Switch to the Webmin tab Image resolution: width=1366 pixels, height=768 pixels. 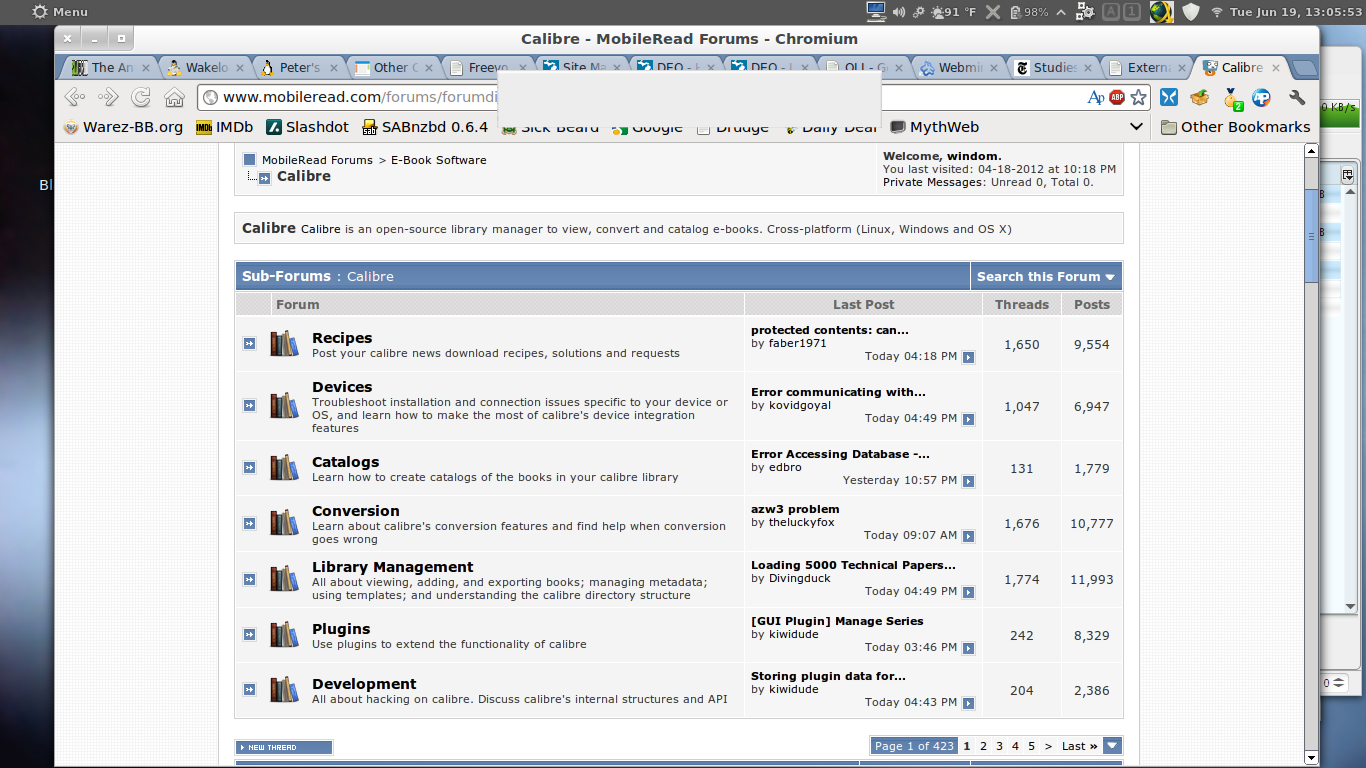[x=958, y=68]
